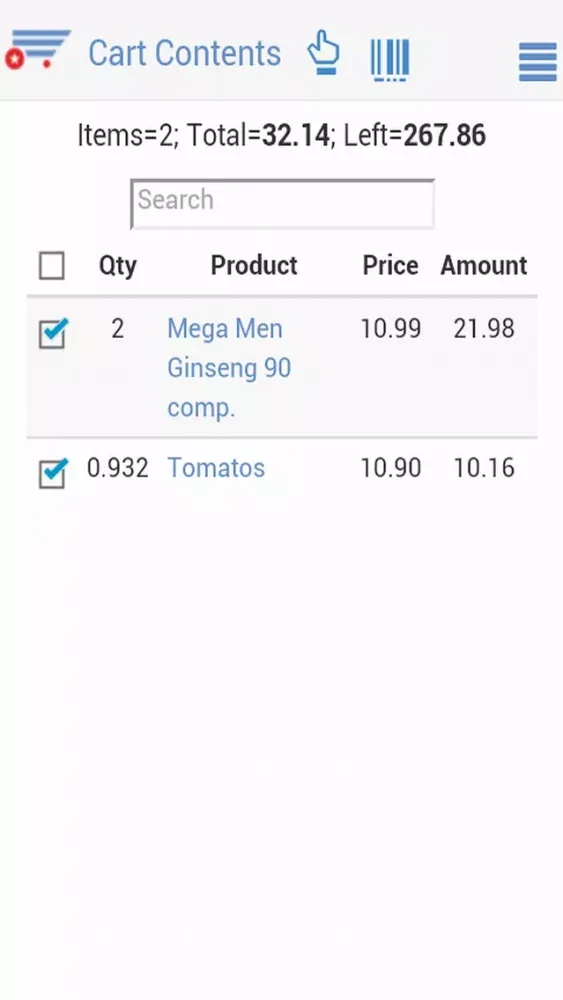This screenshot has height=1000, width=563.
Task: Sort by the Product column header
Action: pos(254,265)
